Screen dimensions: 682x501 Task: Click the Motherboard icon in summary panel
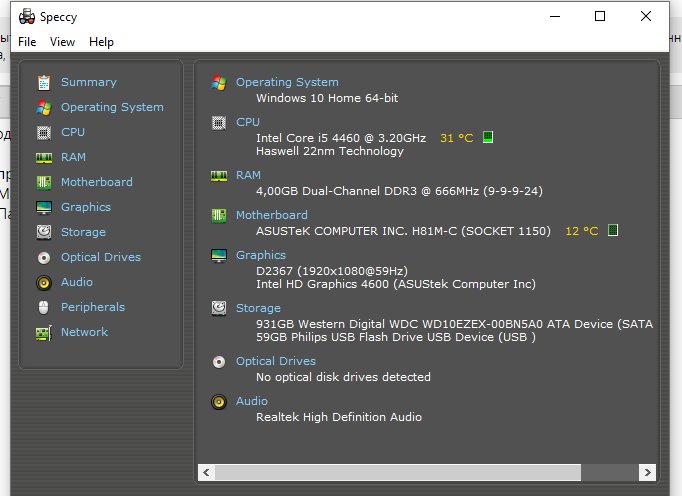[219, 215]
